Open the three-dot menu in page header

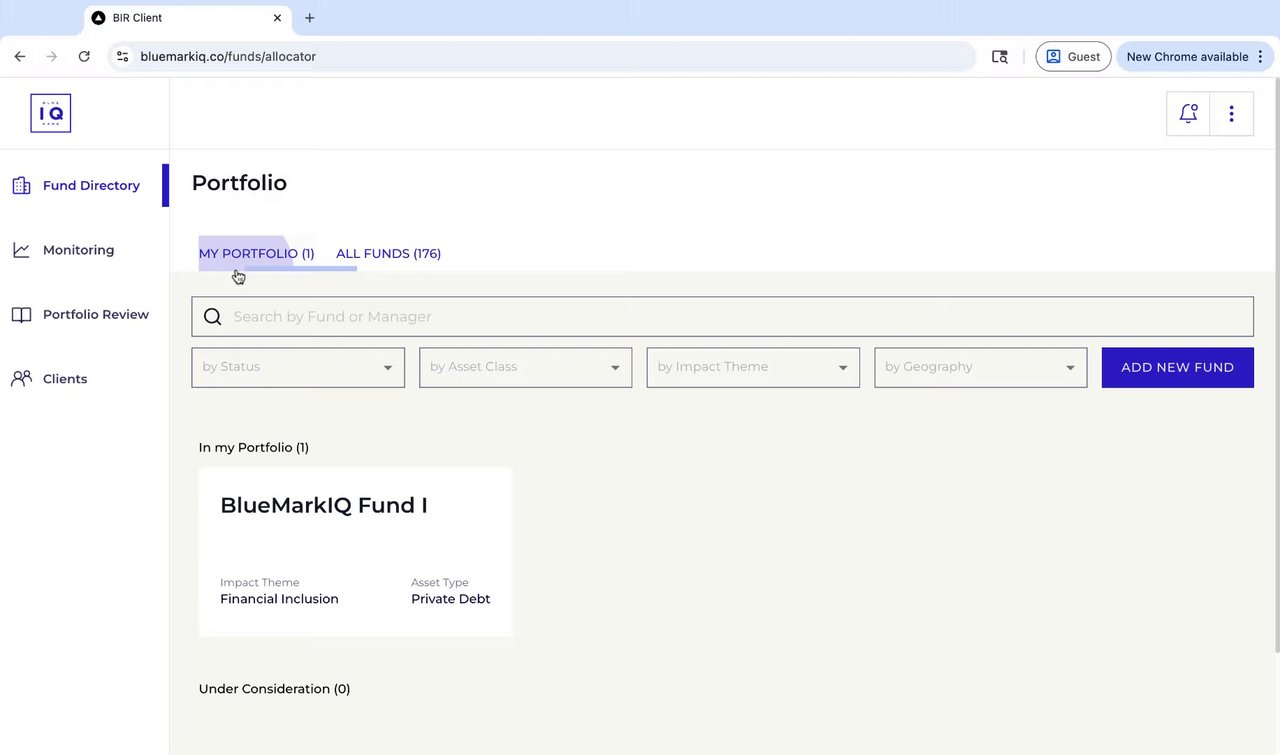pos(1232,114)
